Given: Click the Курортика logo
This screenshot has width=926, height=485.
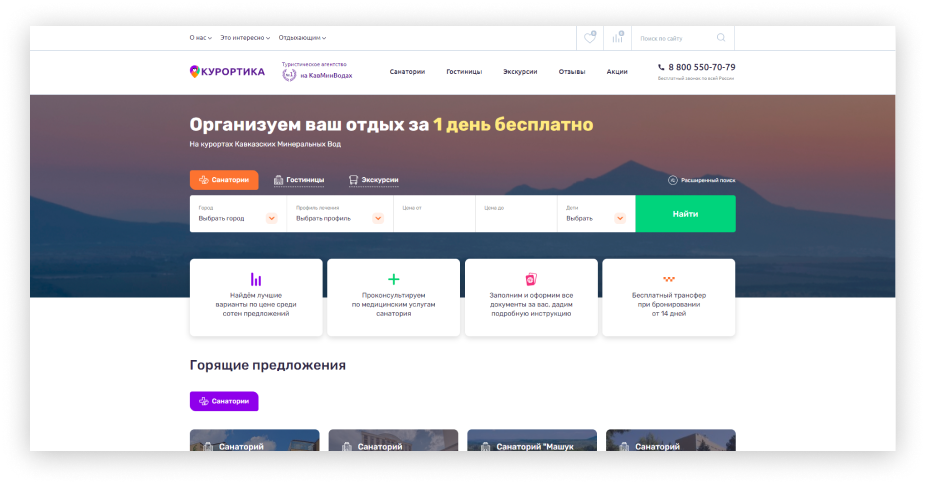Looking at the screenshot, I should click(227, 71).
